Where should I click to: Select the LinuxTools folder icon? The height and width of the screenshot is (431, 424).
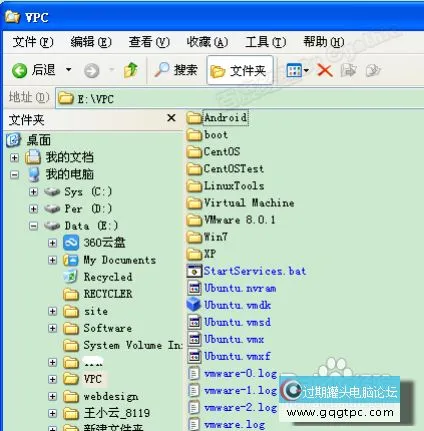coord(194,186)
